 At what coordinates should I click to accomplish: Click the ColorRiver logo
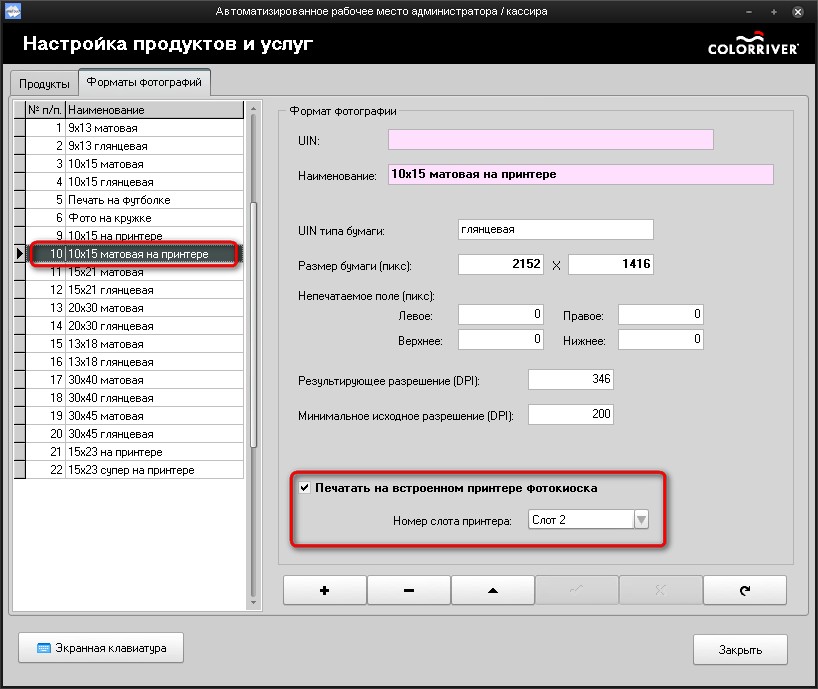(752, 45)
